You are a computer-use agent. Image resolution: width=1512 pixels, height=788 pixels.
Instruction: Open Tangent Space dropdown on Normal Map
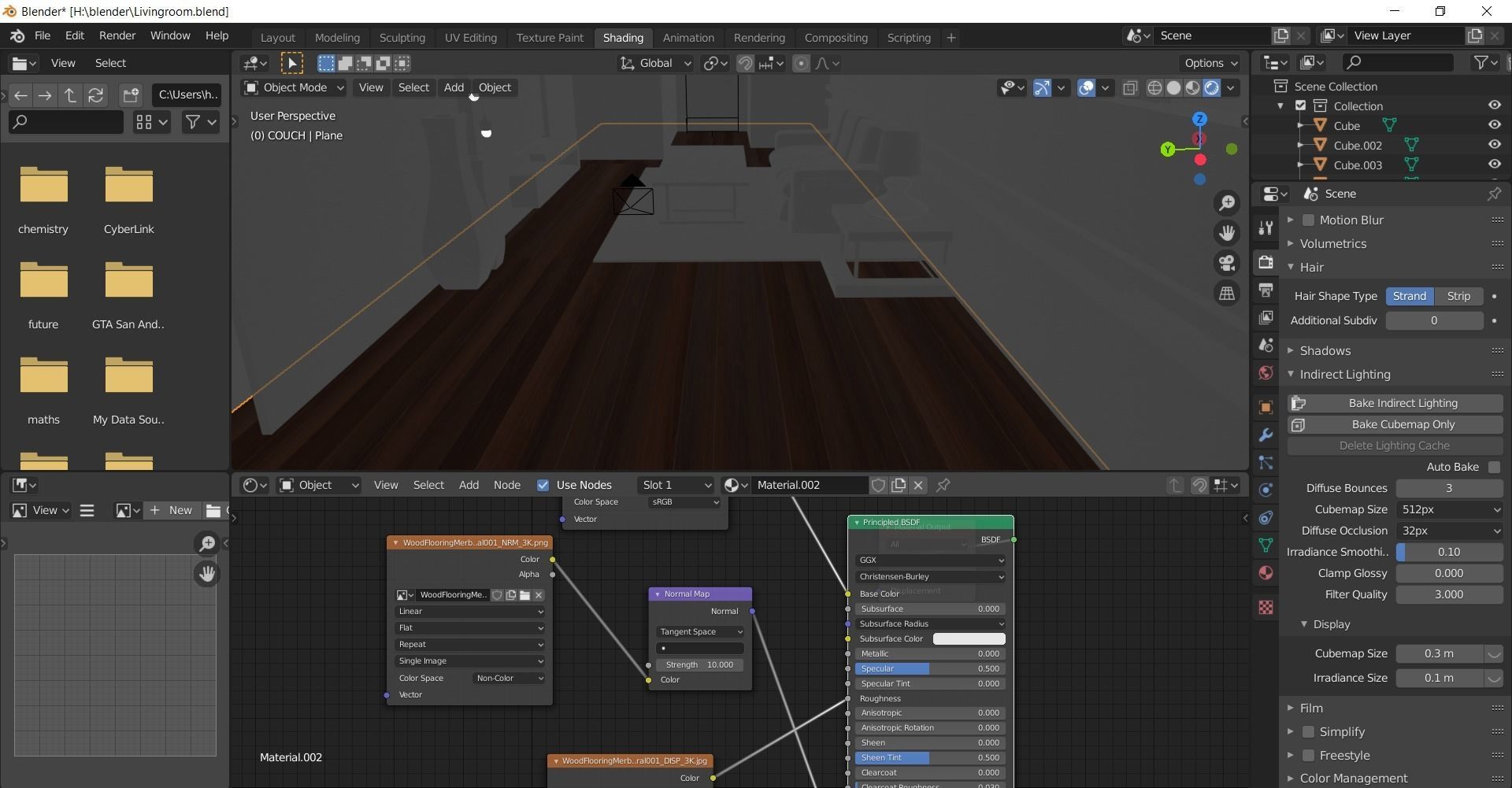699,631
